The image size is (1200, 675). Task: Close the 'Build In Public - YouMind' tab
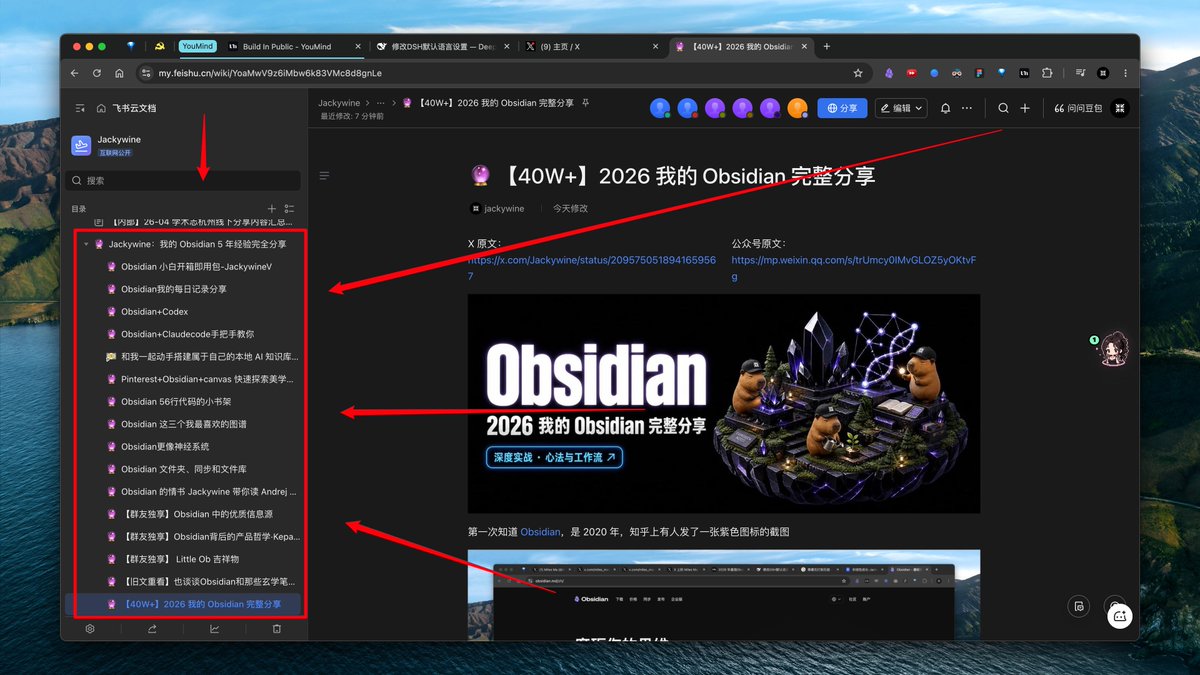pyautogui.click(x=358, y=46)
